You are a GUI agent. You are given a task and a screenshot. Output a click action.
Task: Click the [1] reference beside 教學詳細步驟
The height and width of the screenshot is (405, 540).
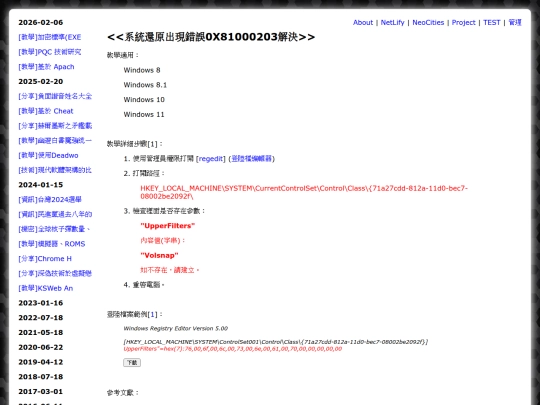tap(152, 144)
